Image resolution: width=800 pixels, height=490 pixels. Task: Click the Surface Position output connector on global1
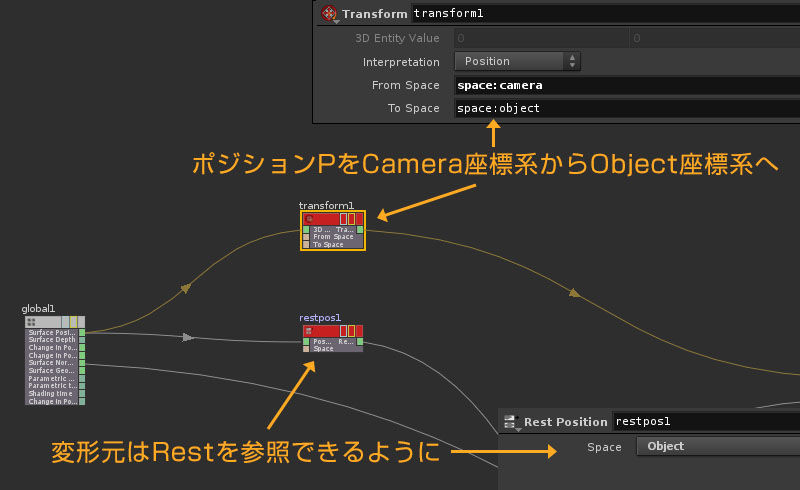[82, 333]
